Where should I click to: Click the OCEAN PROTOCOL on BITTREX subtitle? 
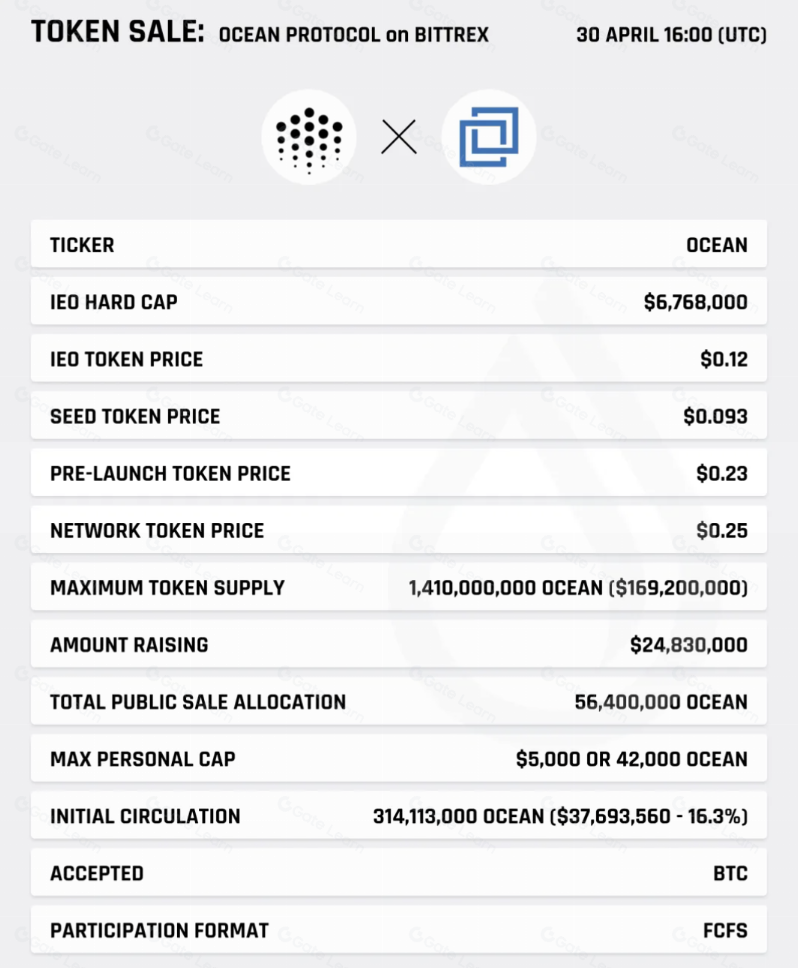pos(354,35)
